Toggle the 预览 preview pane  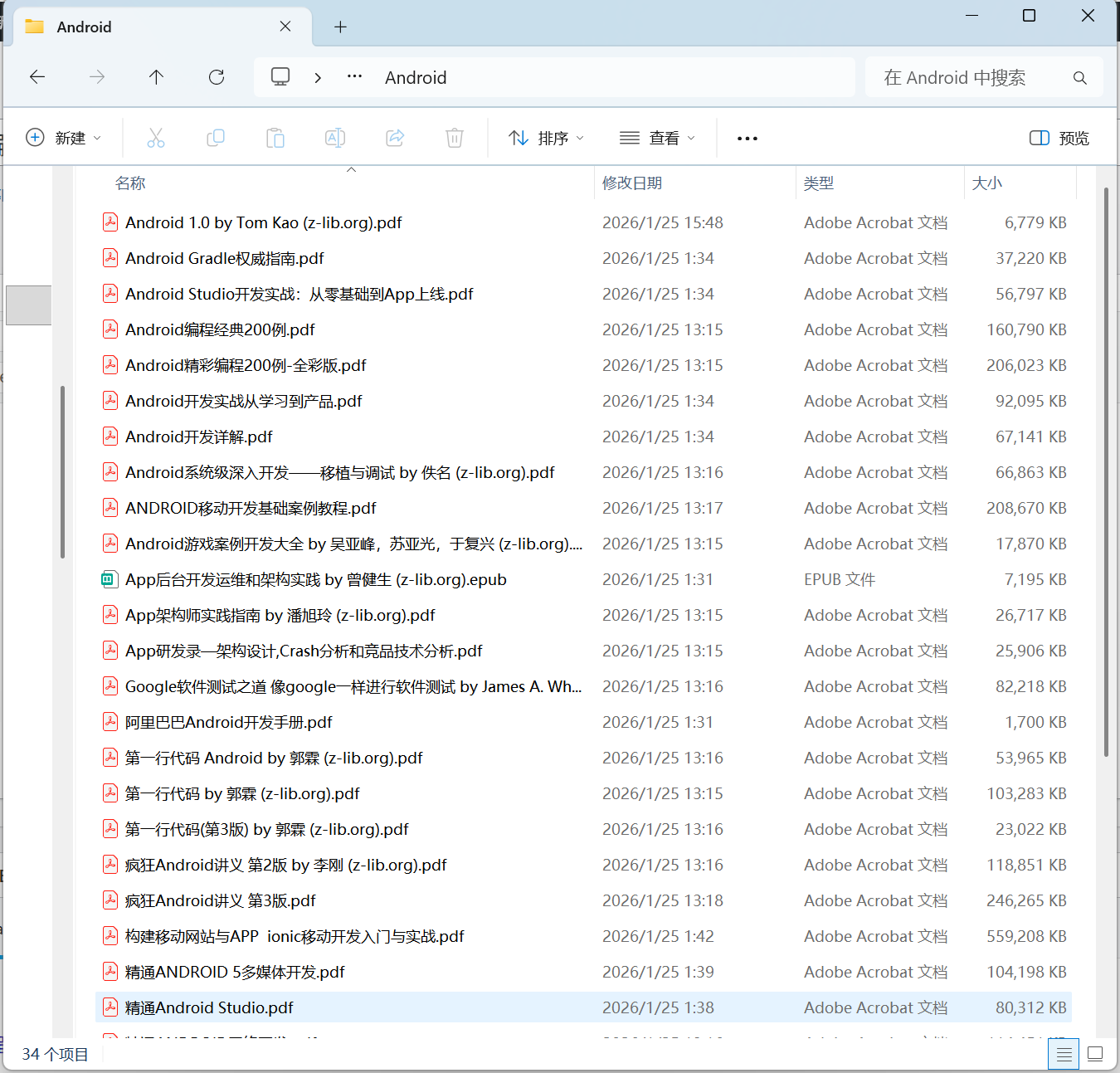tap(1058, 138)
